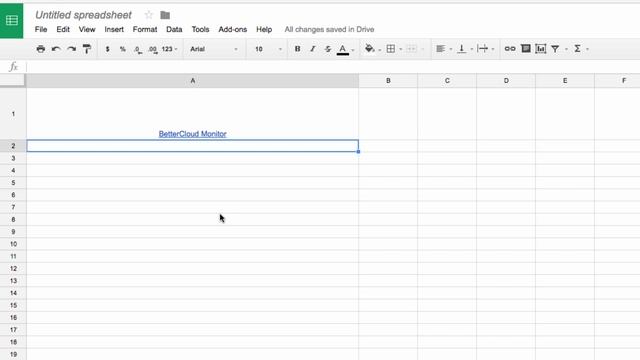640x360 pixels.
Task: Open the Arial font dropdown
Action: [x=213, y=49]
